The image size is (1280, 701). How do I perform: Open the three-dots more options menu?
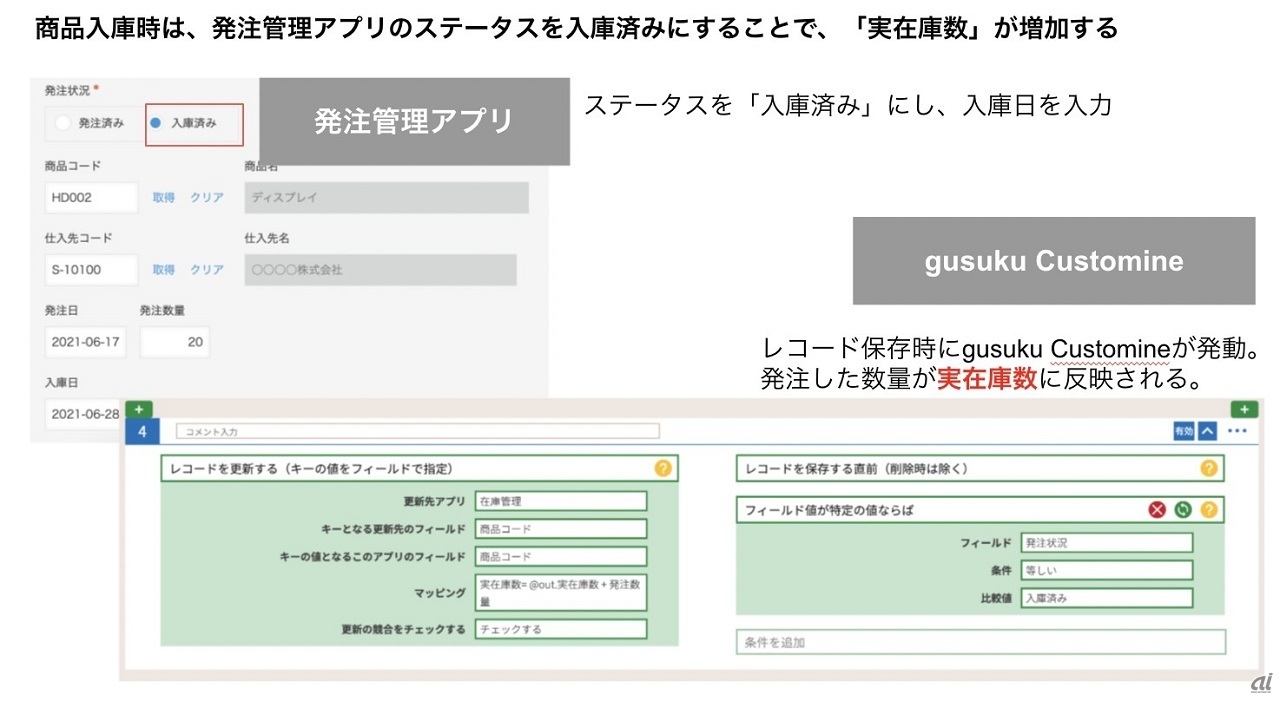click(x=1237, y=431)
